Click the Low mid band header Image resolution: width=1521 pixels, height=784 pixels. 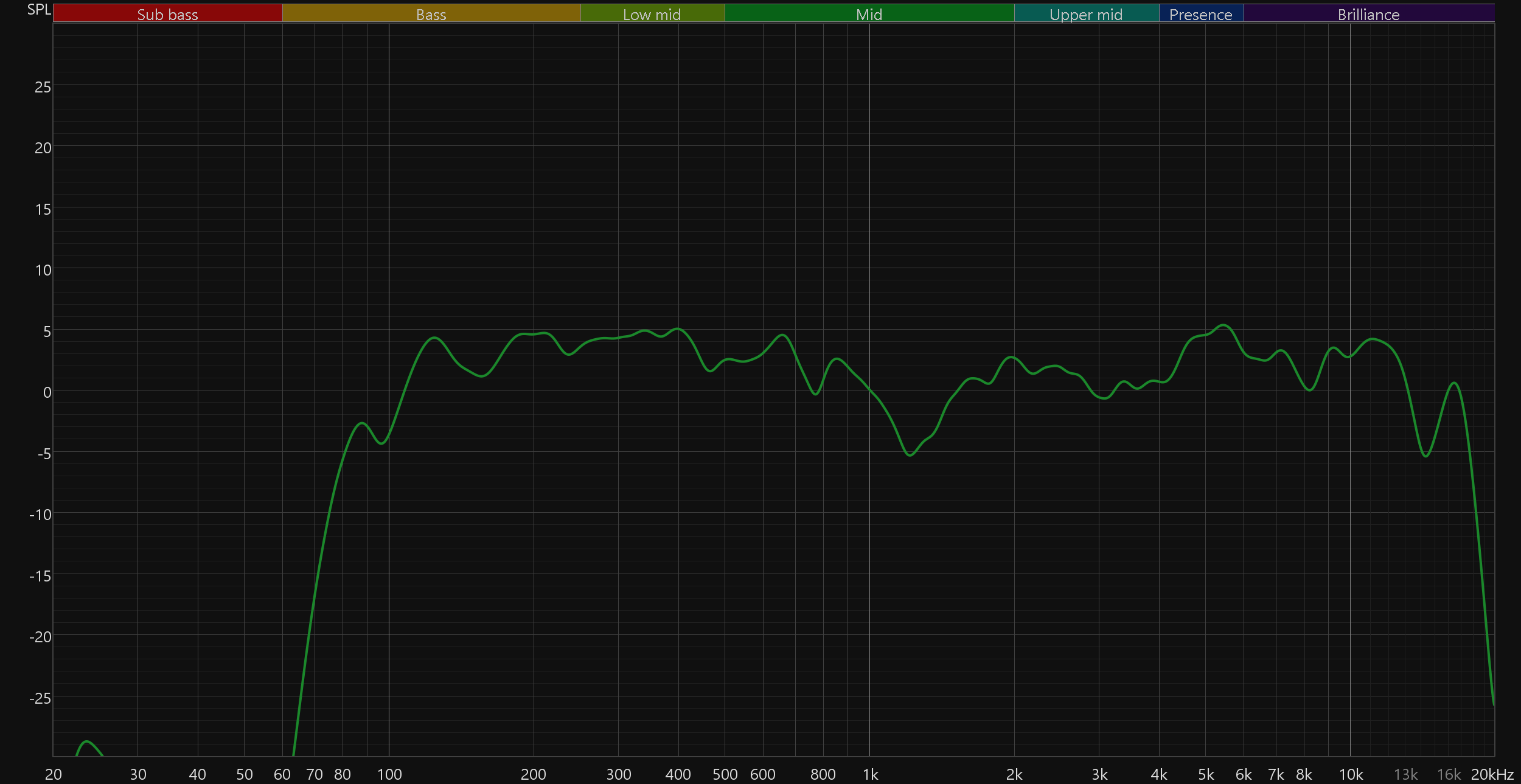tap(652, 14)
